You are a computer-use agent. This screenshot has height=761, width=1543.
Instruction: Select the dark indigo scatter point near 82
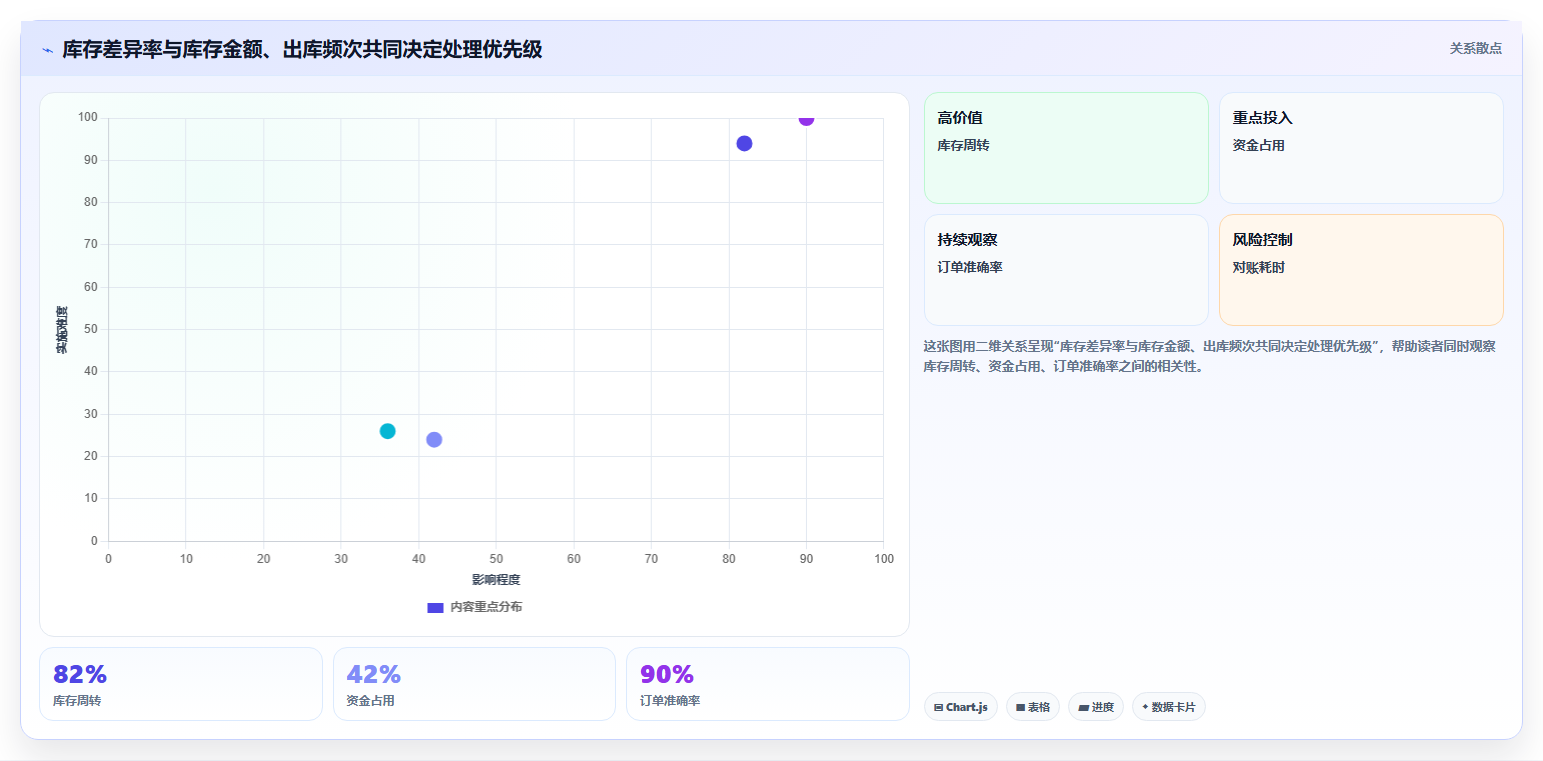click(x=744, y=143)
